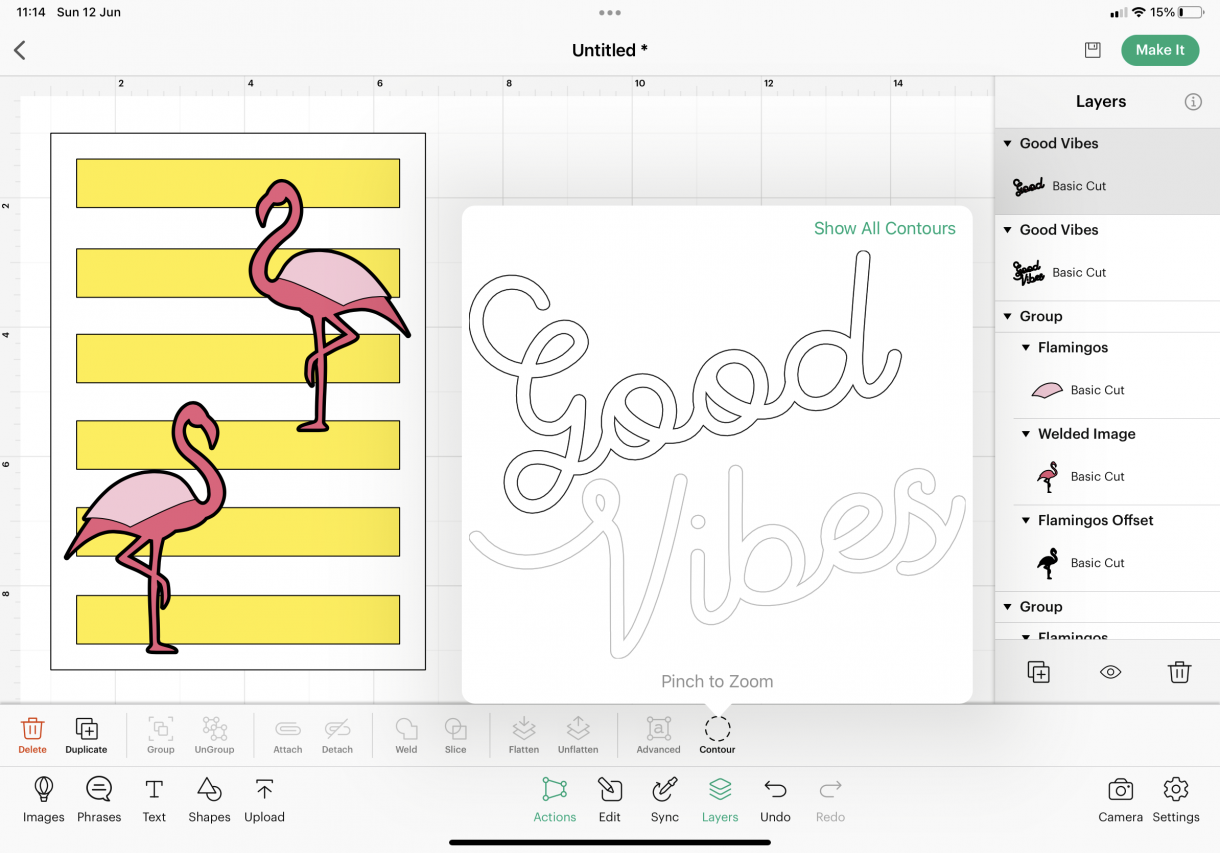This screenshot has height=853, width=1220.
Task: Tap the green Make It button
Action: [x=1160, y=50]
